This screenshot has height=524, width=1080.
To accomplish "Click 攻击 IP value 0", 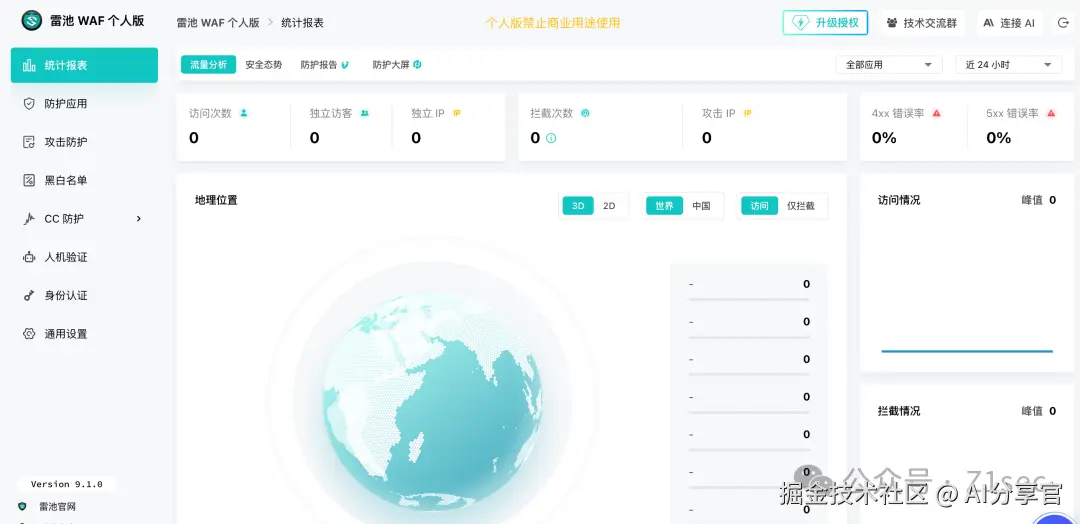I will click(707, 138).
